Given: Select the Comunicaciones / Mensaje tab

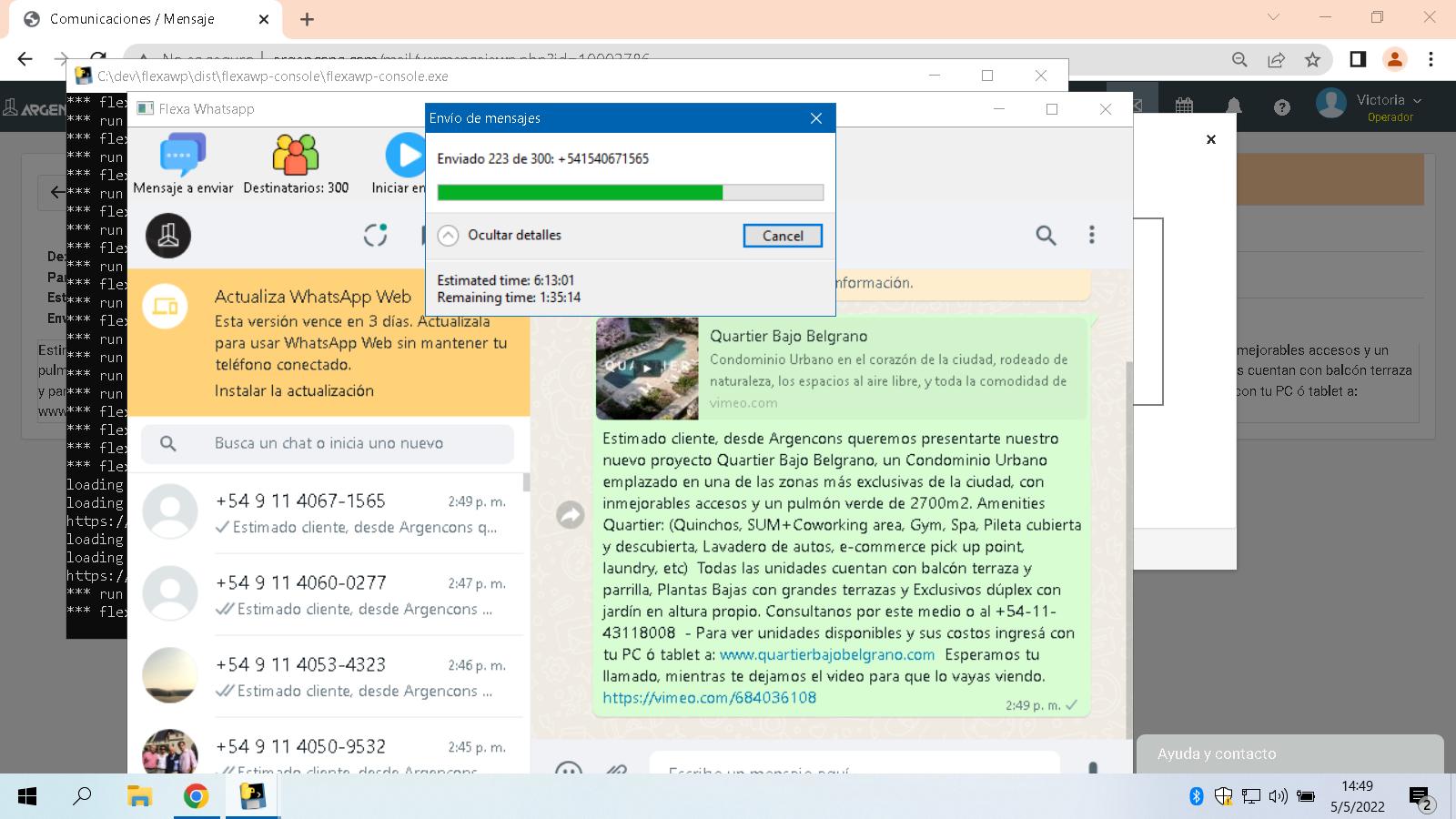Looking at the screenshot, I should (x=146, y=19).
